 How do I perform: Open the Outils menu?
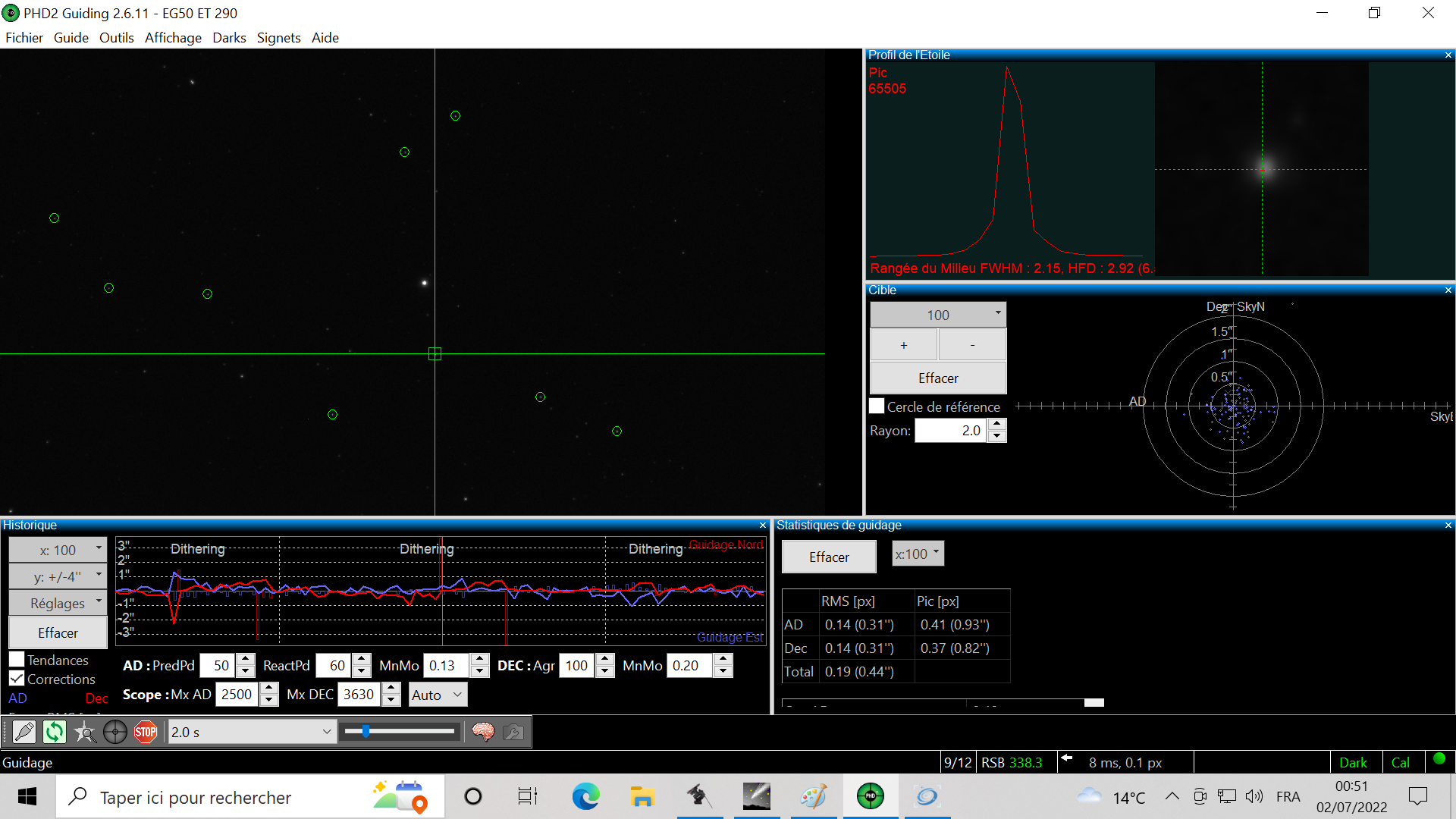point(117,38)
